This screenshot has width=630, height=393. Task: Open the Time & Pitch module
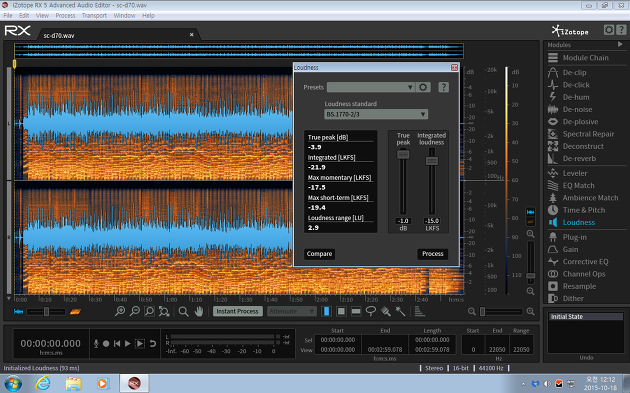(x=576, y=210)
